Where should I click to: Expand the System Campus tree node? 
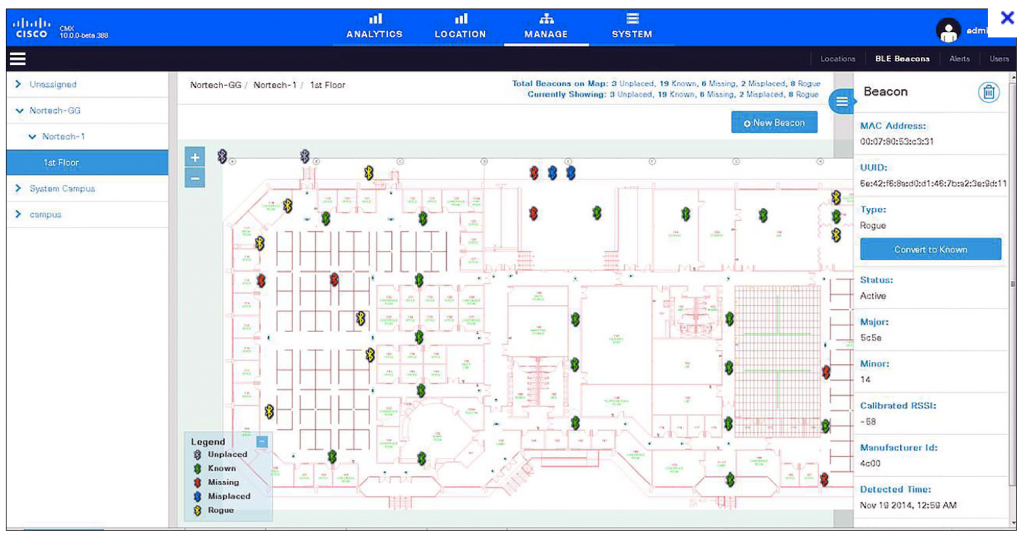point(19,189)
